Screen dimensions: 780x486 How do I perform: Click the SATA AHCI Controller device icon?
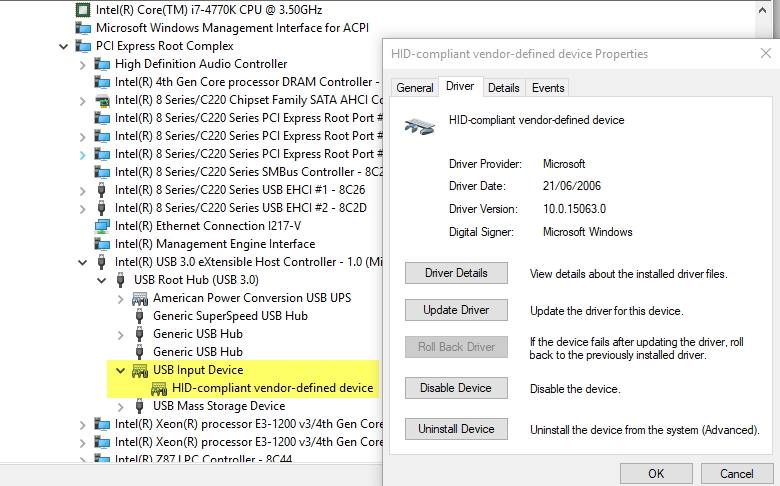point(102,100)
